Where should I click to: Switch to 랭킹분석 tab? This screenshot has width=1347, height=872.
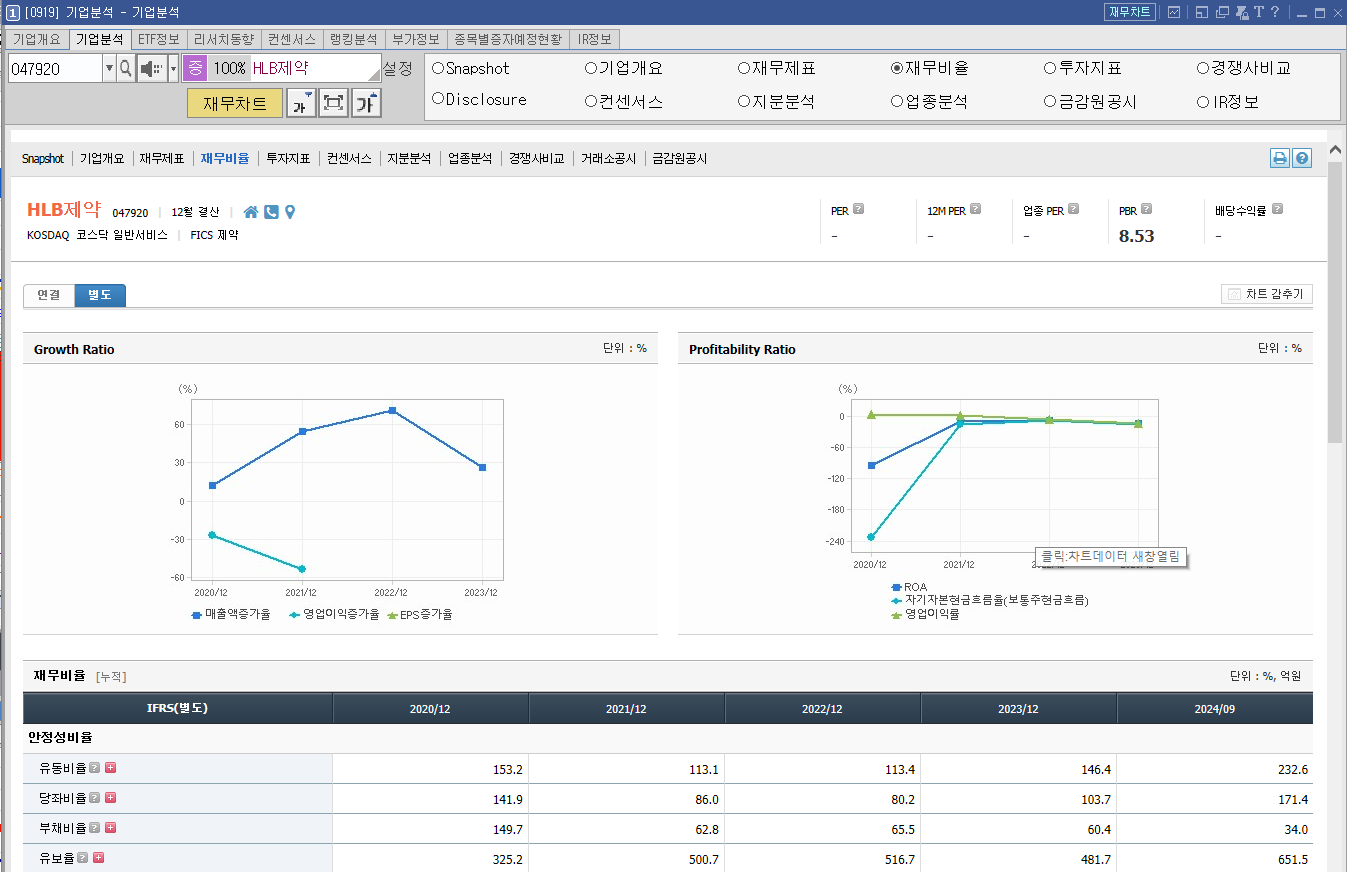(x=354, y=39)
